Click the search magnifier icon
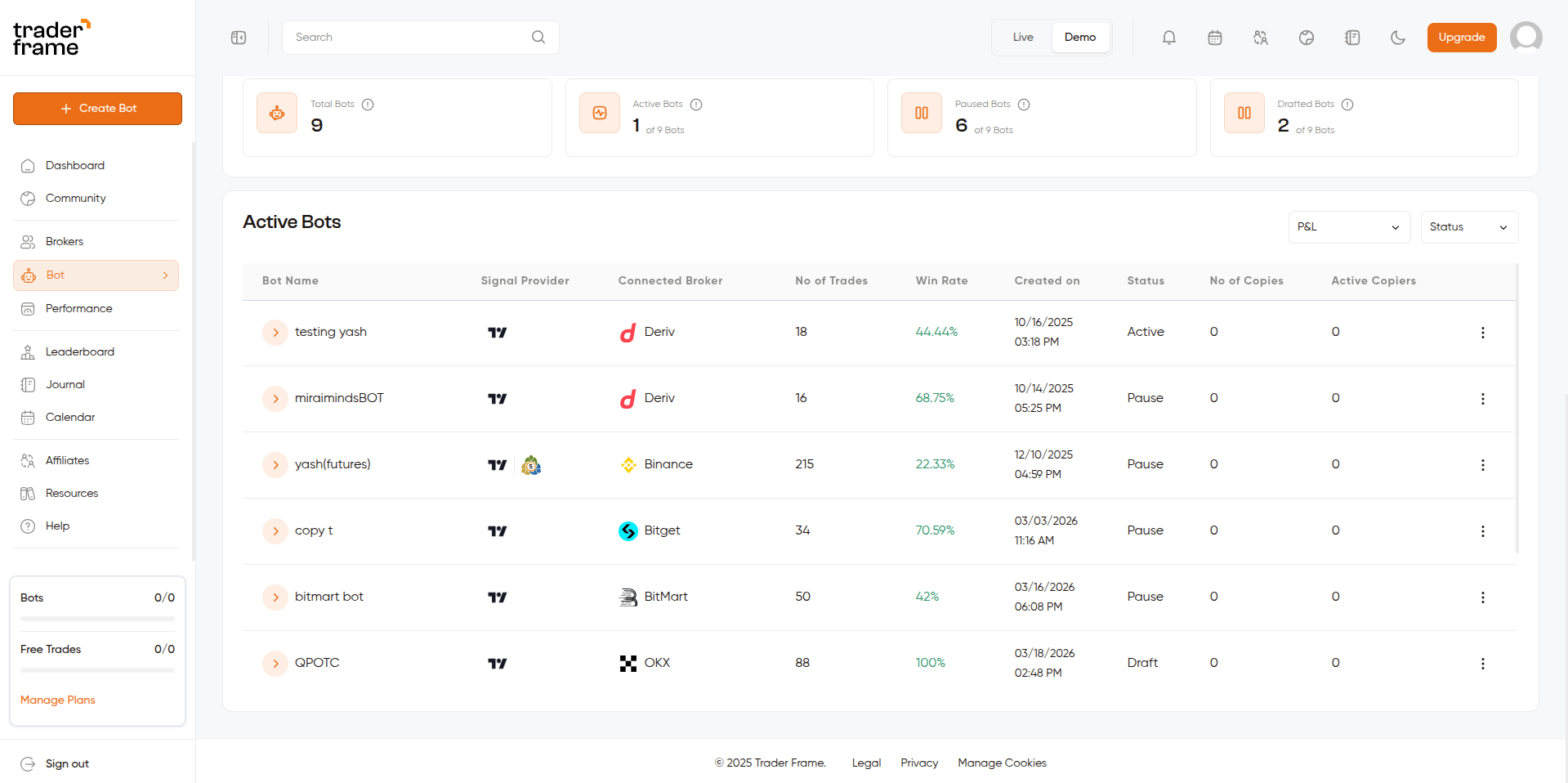 (x=538, y=37)
